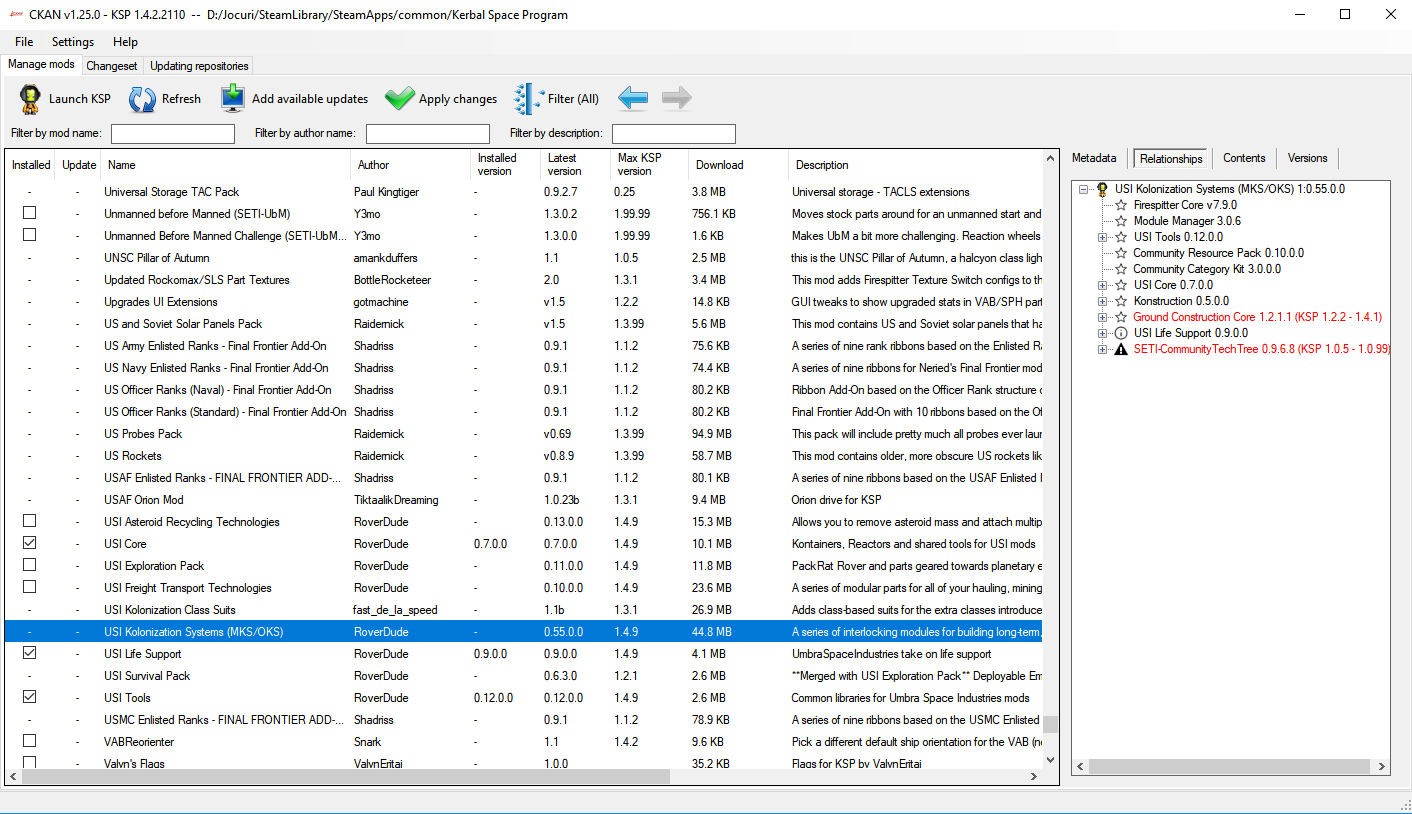
Task: Expand the USI Core 0.7.0.0 tree node
Action: pyautogui.click(x=1103, y=285)
